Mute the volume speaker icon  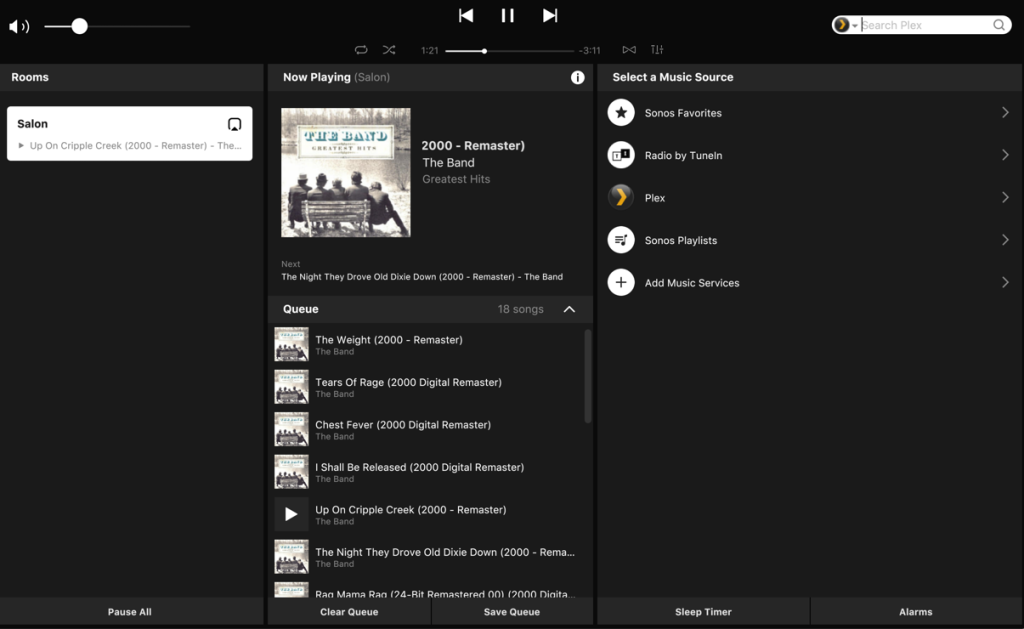coord(19,26)
